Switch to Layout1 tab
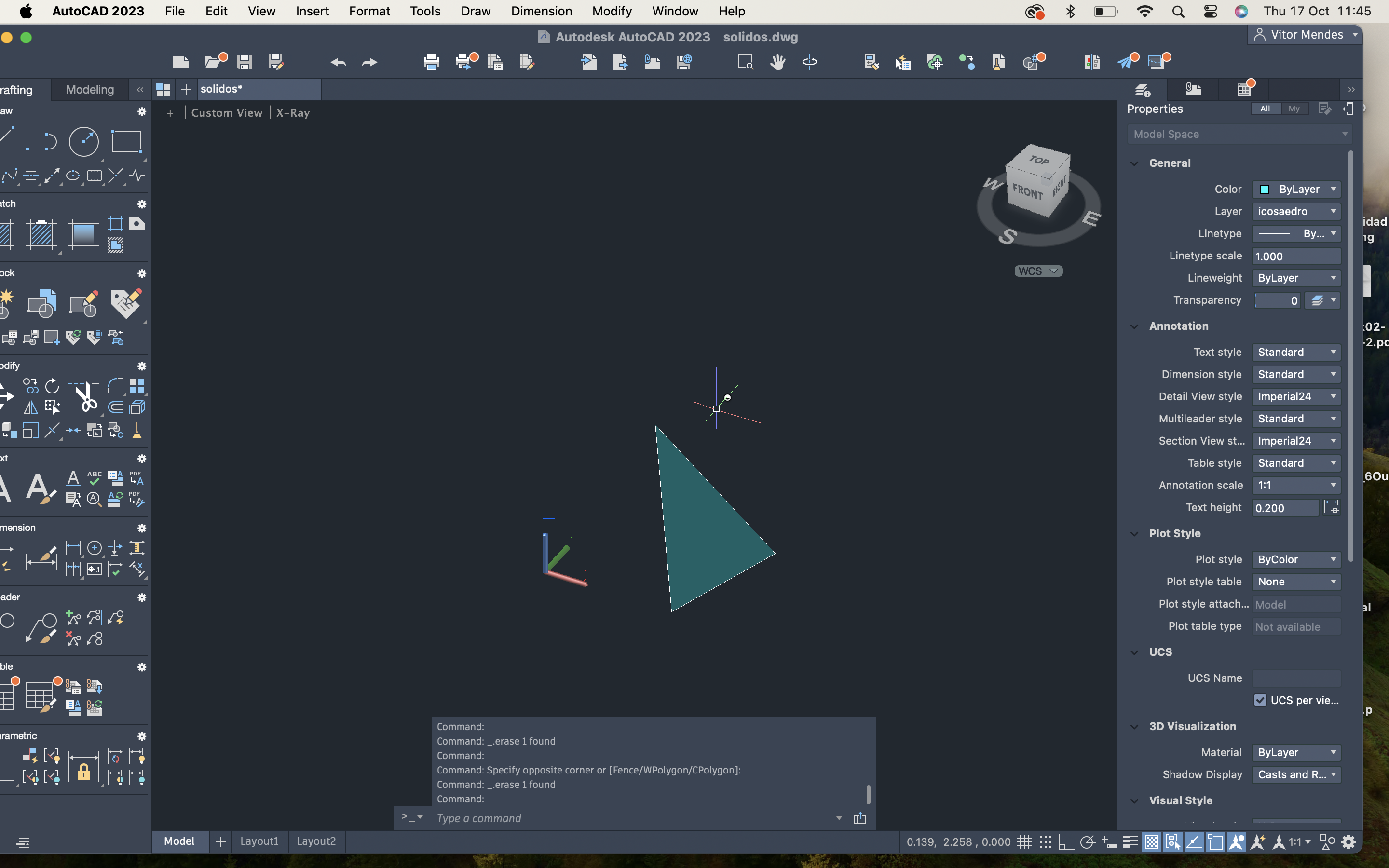Viewport: 1389px width, 868px height. (259, 841)
